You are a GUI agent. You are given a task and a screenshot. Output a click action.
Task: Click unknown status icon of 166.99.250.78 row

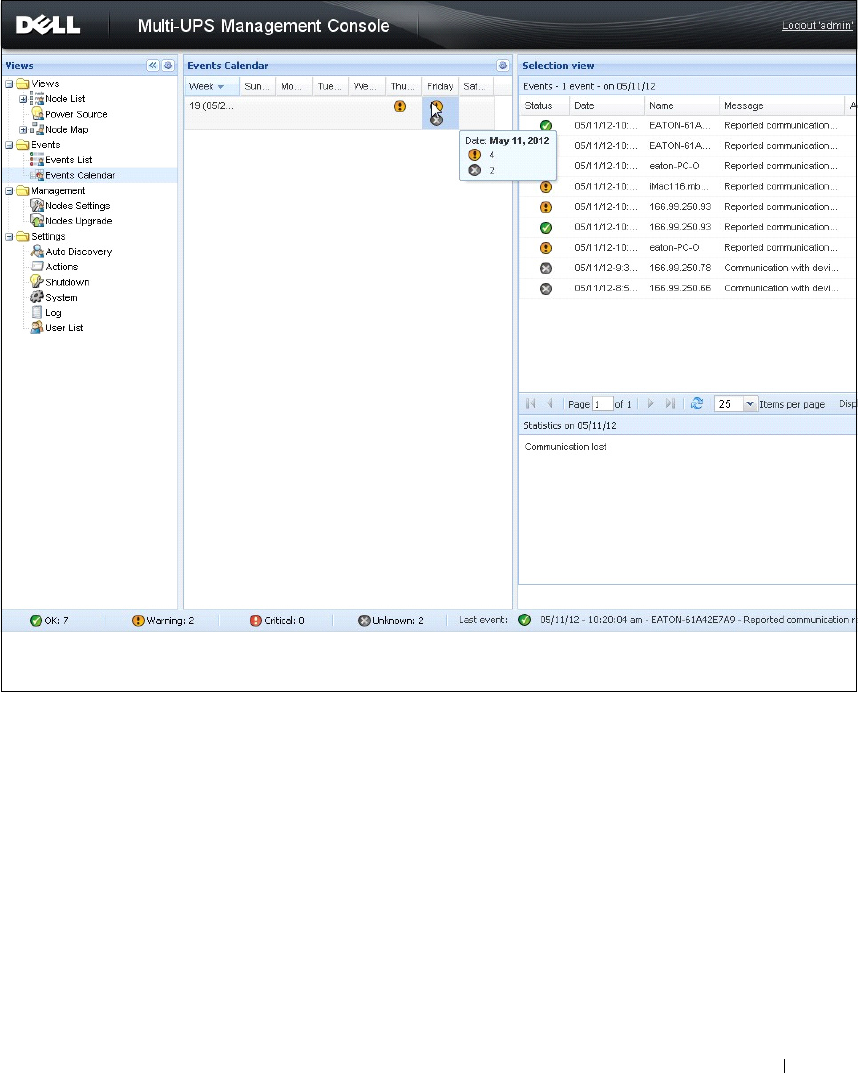[x=546, y=268]
